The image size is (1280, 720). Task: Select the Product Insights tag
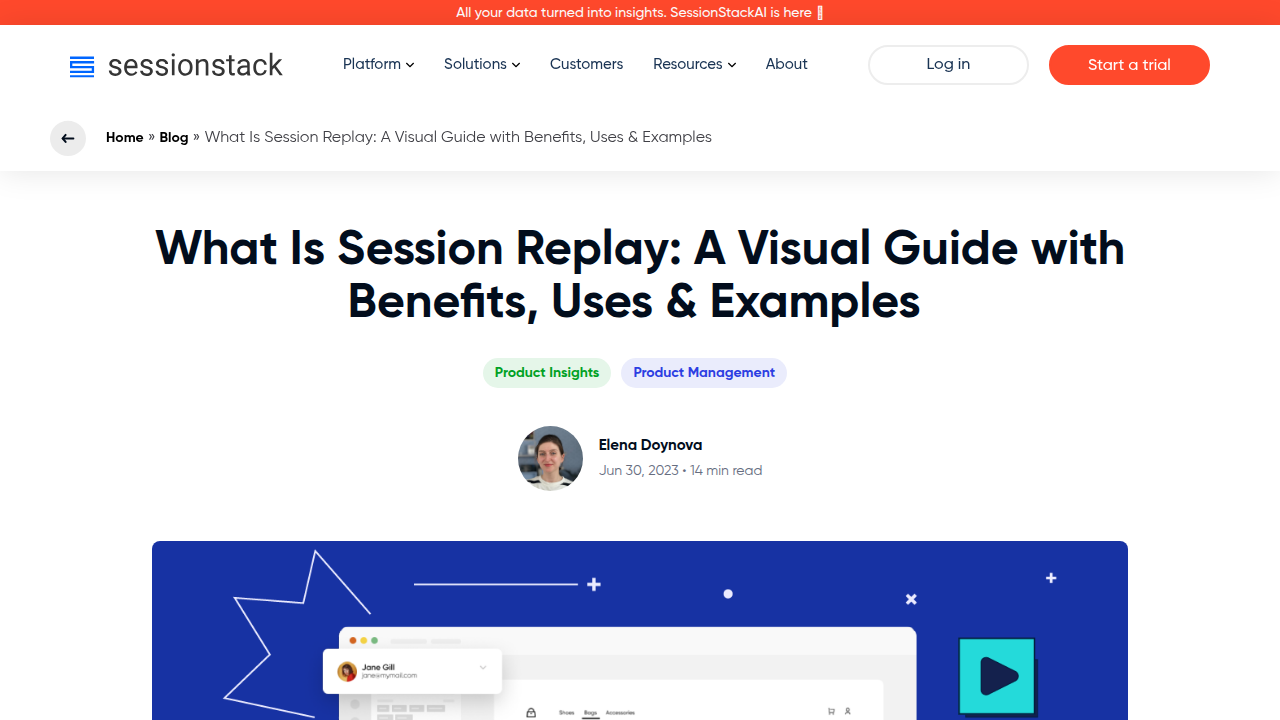click(x=547, y=373)
